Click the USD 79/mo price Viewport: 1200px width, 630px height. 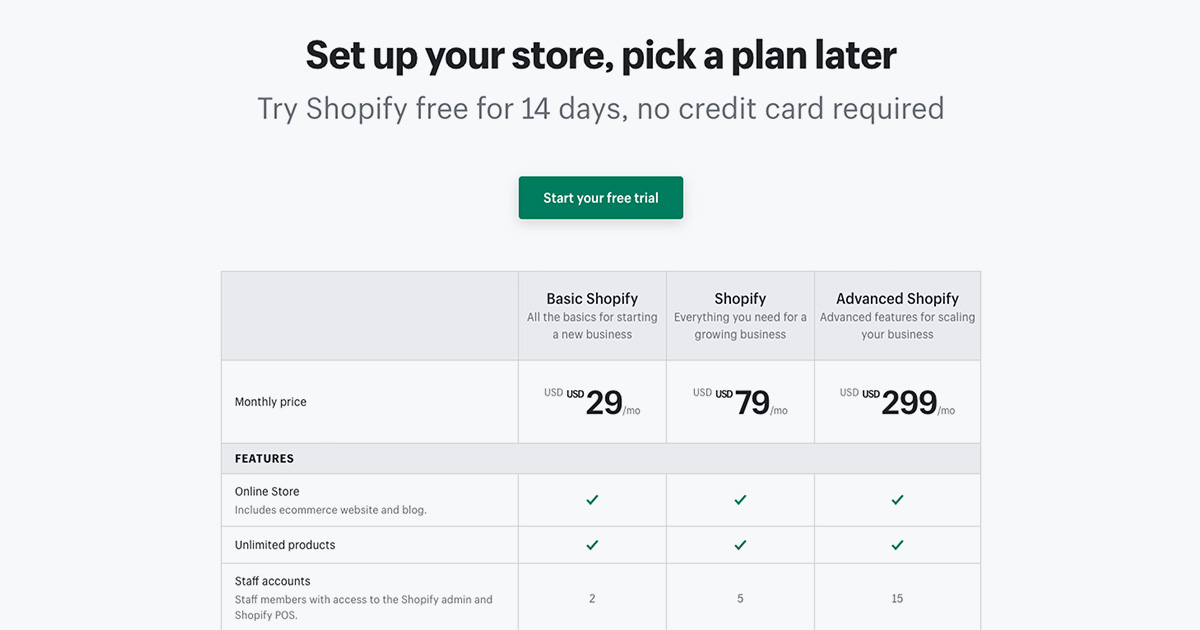tap(740, 402)
